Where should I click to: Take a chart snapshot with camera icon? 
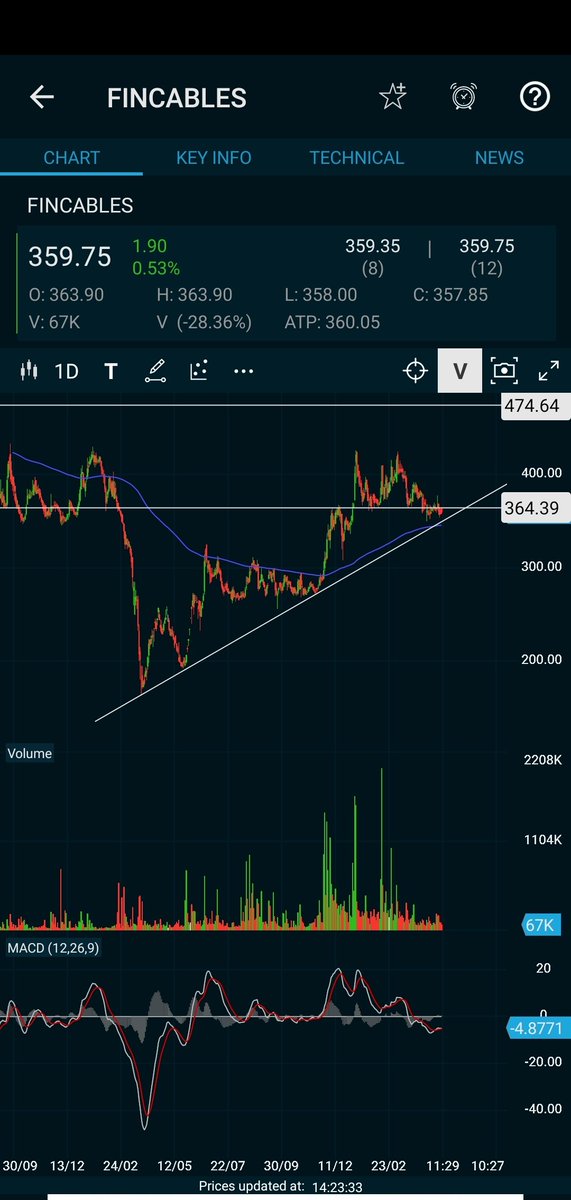tap(504, 371)
